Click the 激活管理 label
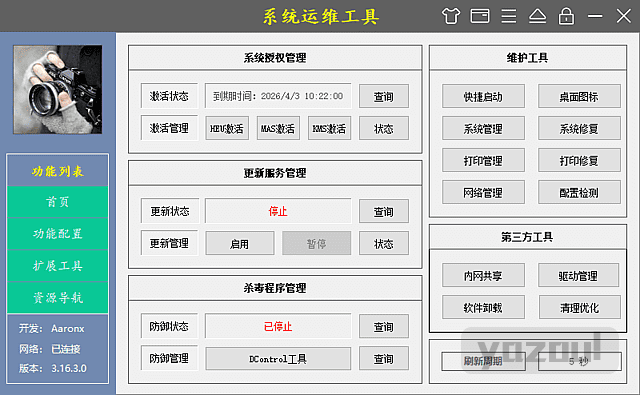This screenshot has height=395, width=640. 169,128
